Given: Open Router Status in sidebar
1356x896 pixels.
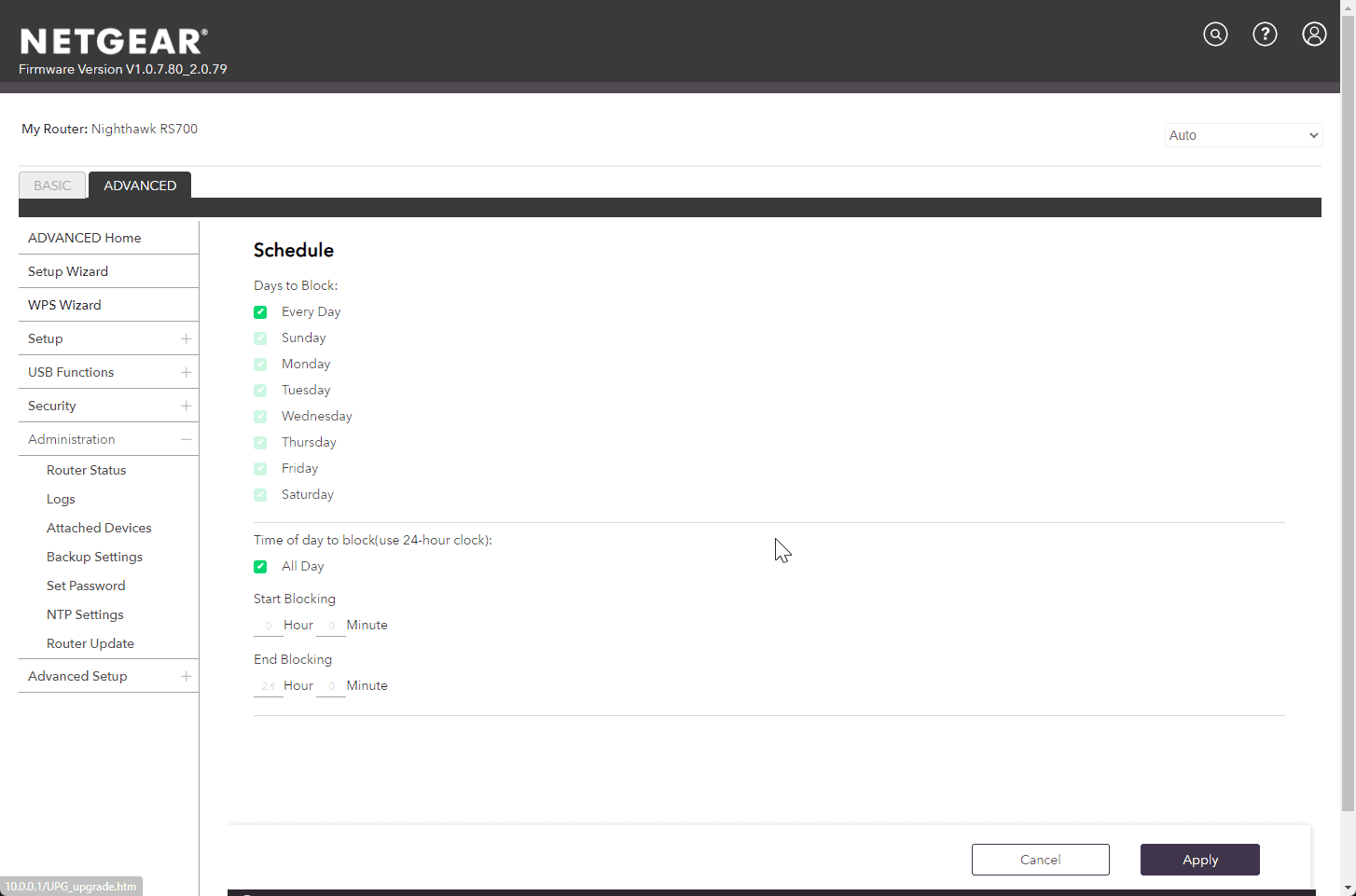Looking at the screenshot, I should click(86, 470).
